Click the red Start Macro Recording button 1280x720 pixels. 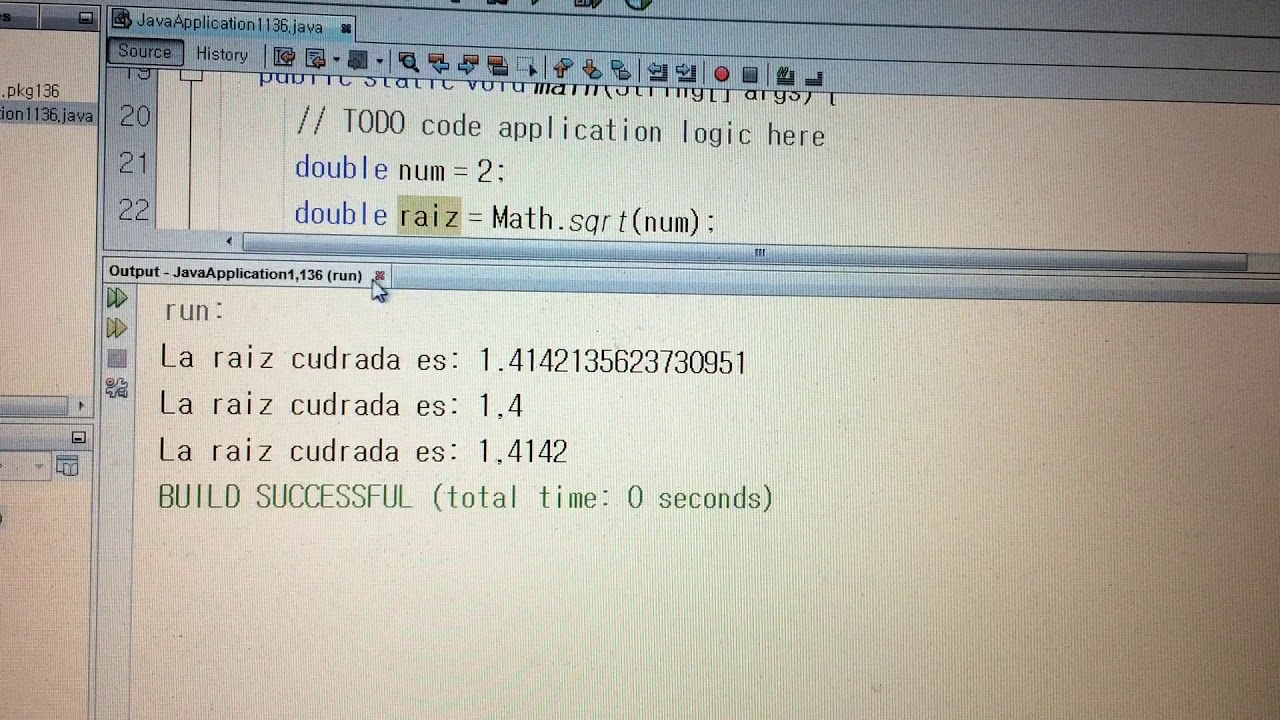click(721, 74)
